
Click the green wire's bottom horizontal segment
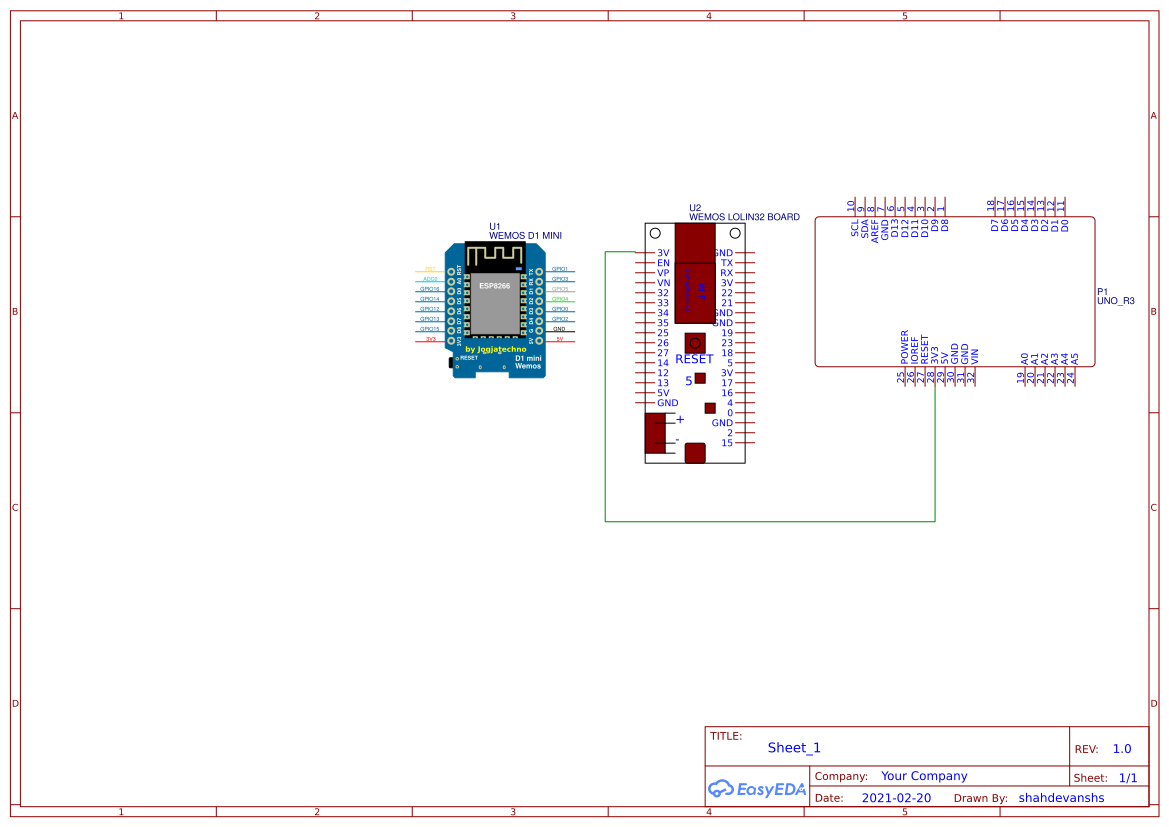[x=770, y=521]
